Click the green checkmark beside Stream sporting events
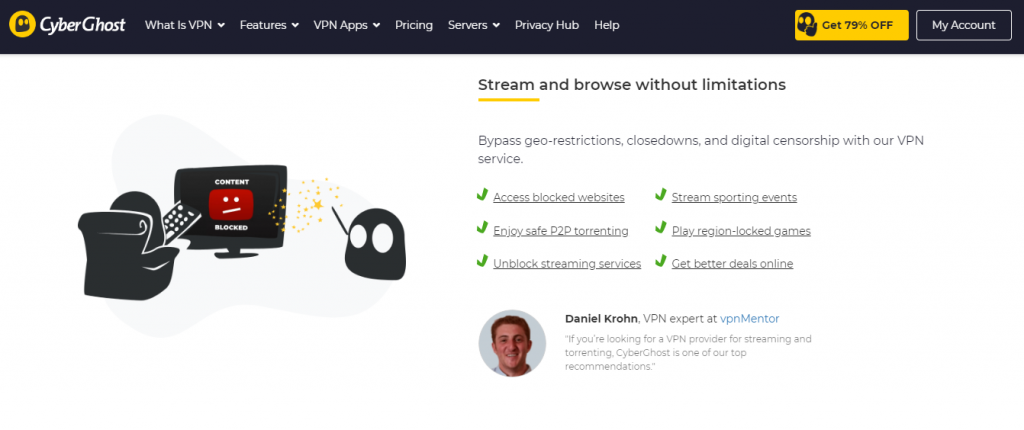This screenshot has width=1024, height=430. [660, 194]
